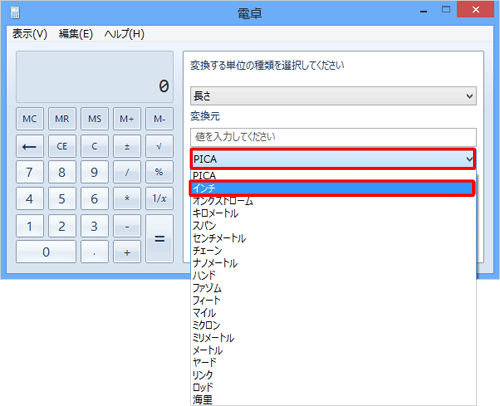This screenshot has height=406, width=500.
Task: Click the number 0 key
Action: click(46, 252)
